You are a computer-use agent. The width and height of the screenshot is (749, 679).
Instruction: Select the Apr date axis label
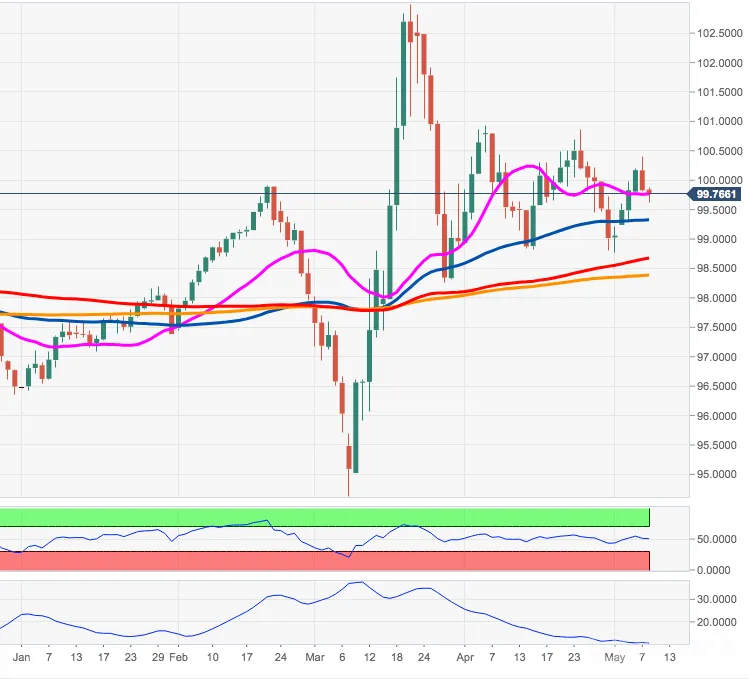pyautogui.click(x=465, y=657)
